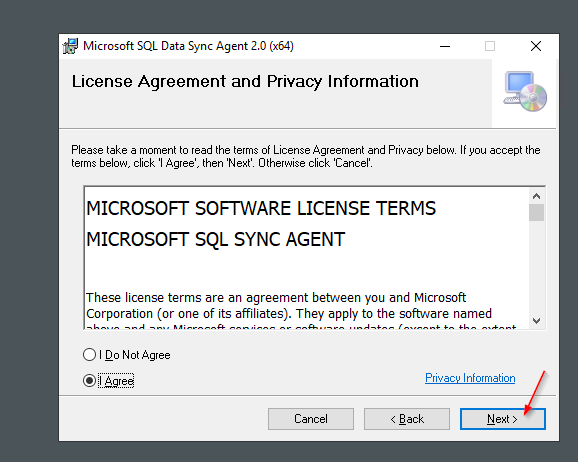The image size is (578, 462).
Task: Minimize the Data Sync Agent installer window
Action: tap(445, 46)
